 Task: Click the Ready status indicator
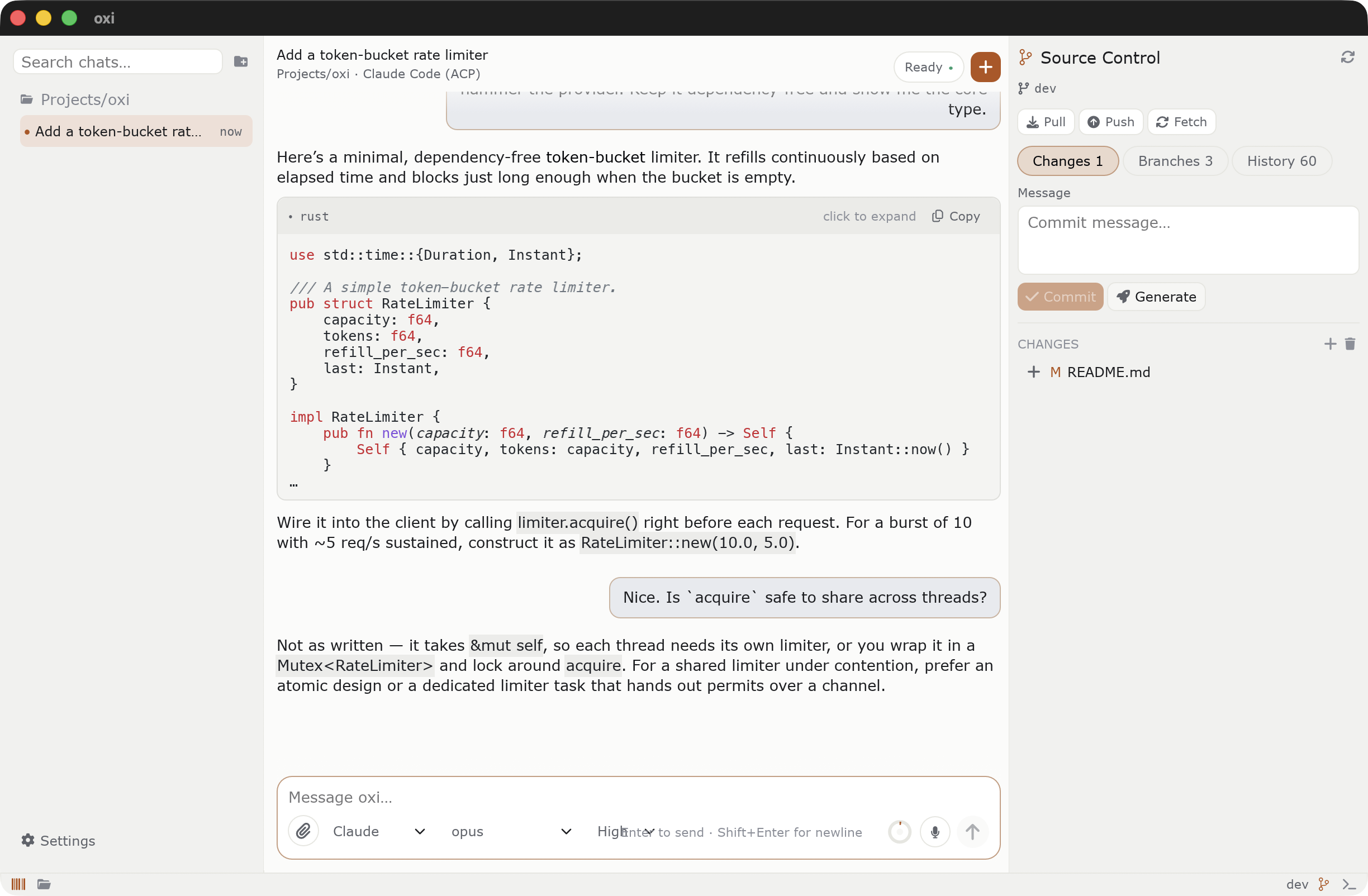(928, 67)
